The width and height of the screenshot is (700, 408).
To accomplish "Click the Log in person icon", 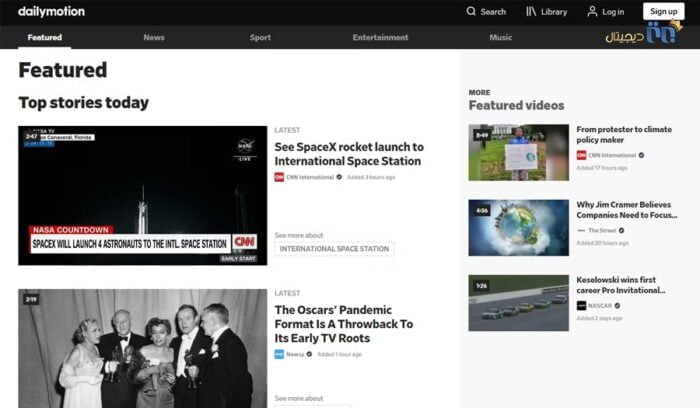I will (592, 11).
